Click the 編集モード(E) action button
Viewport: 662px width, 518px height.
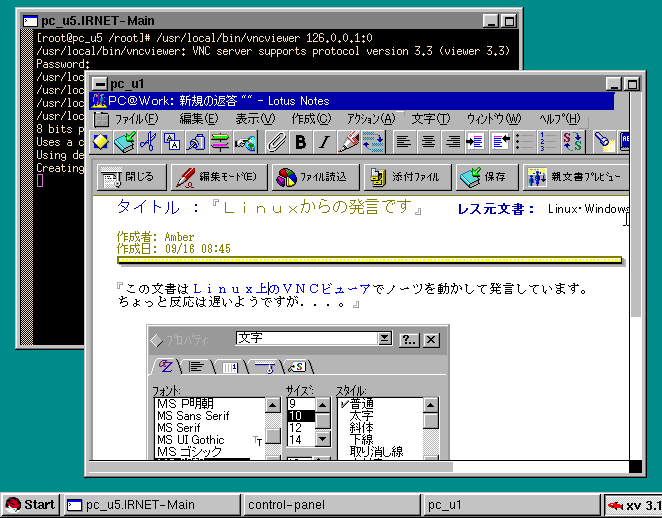(x=219, y=177)
